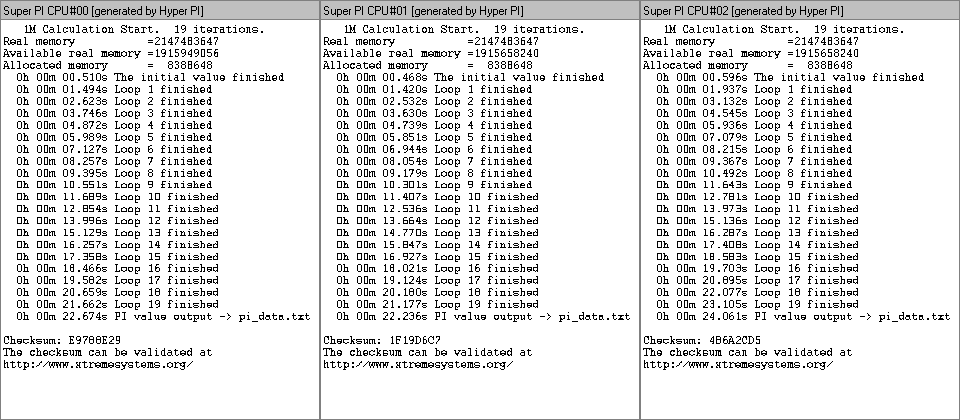
Task: Click Loop 1 finished line in CPU#02
Action: point(754,89)
